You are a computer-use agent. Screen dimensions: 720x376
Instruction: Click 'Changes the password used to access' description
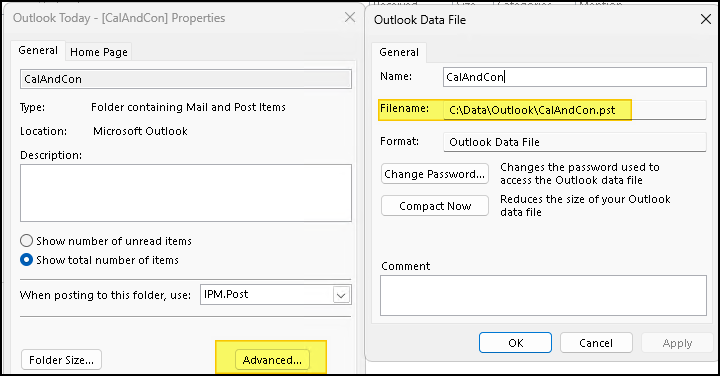[579, 173]
